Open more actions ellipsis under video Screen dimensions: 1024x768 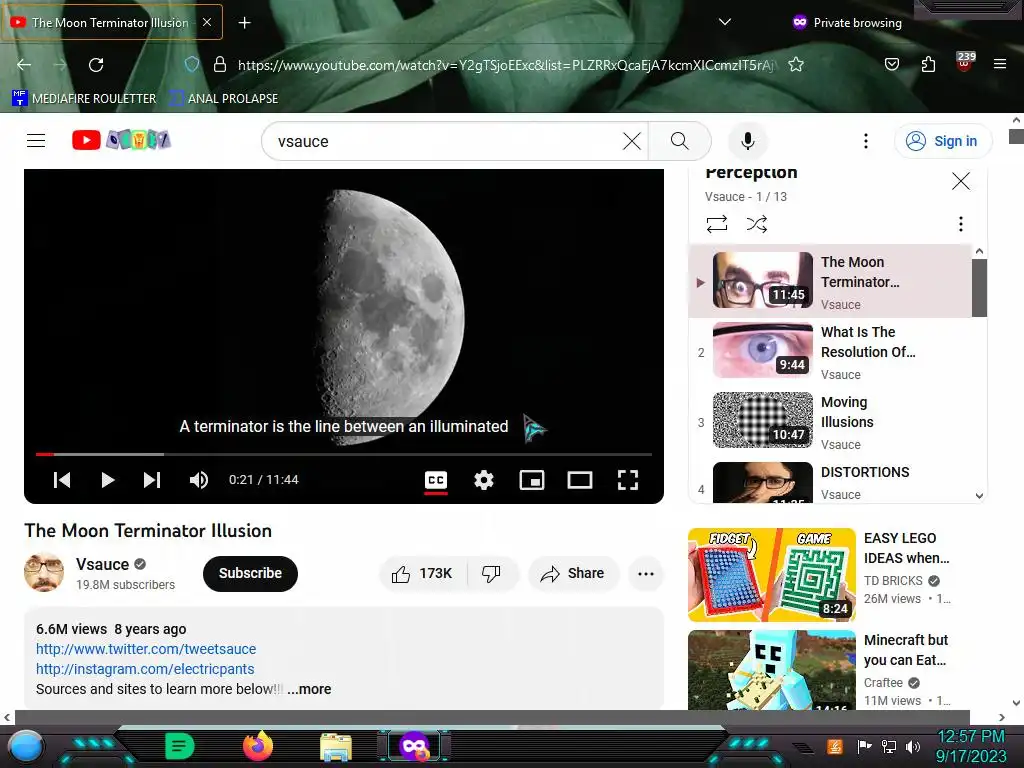click(x=646, y=573)
